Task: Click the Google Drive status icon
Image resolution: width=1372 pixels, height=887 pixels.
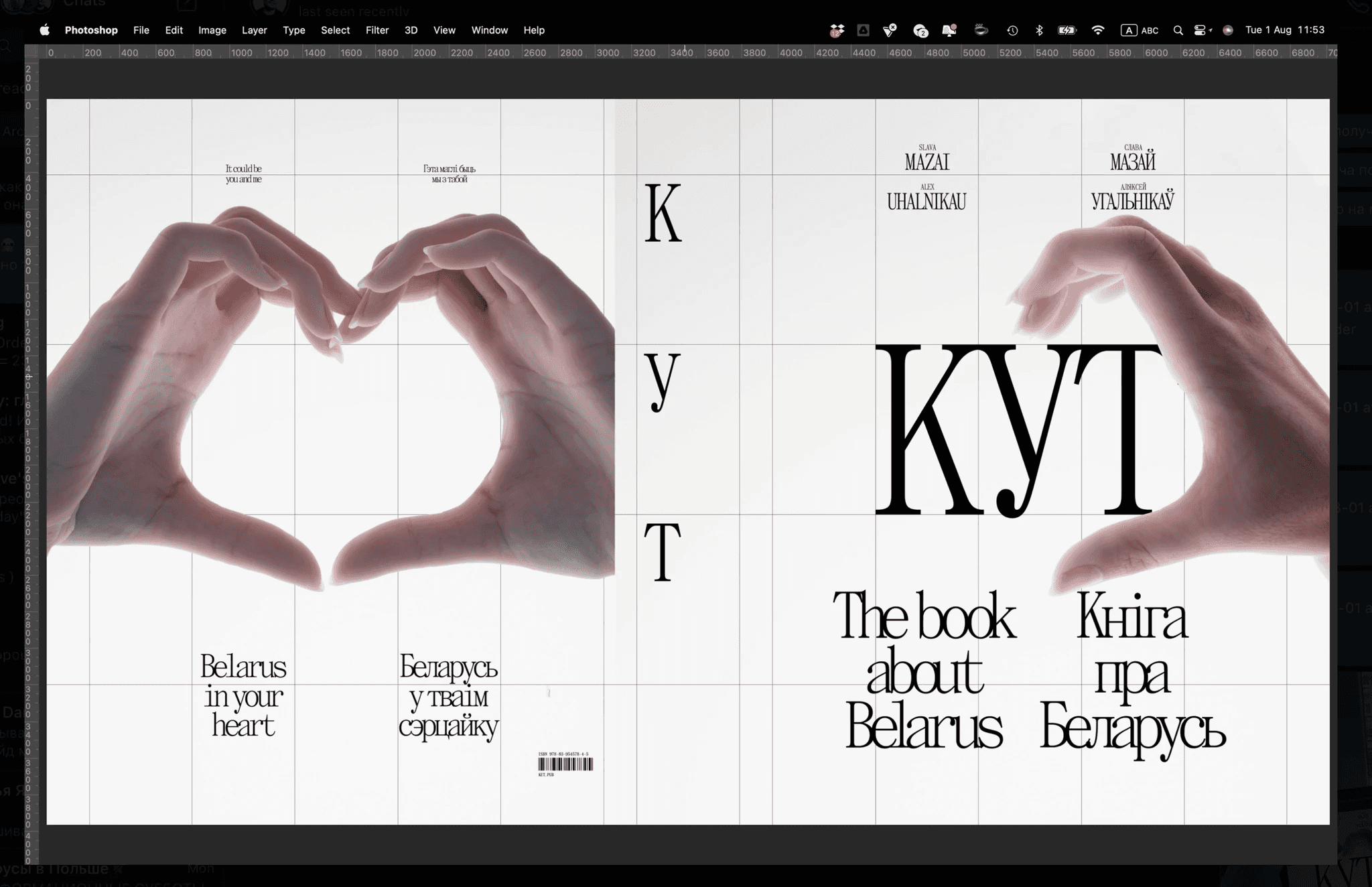Action: (864, 30)
